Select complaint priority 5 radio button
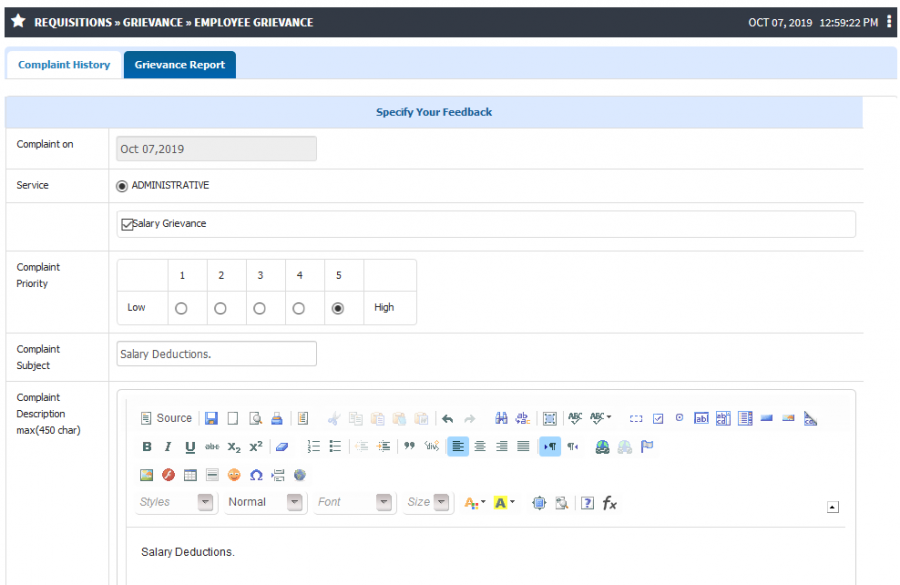Viewport: 900px width, 585px height. coord(338,308)
